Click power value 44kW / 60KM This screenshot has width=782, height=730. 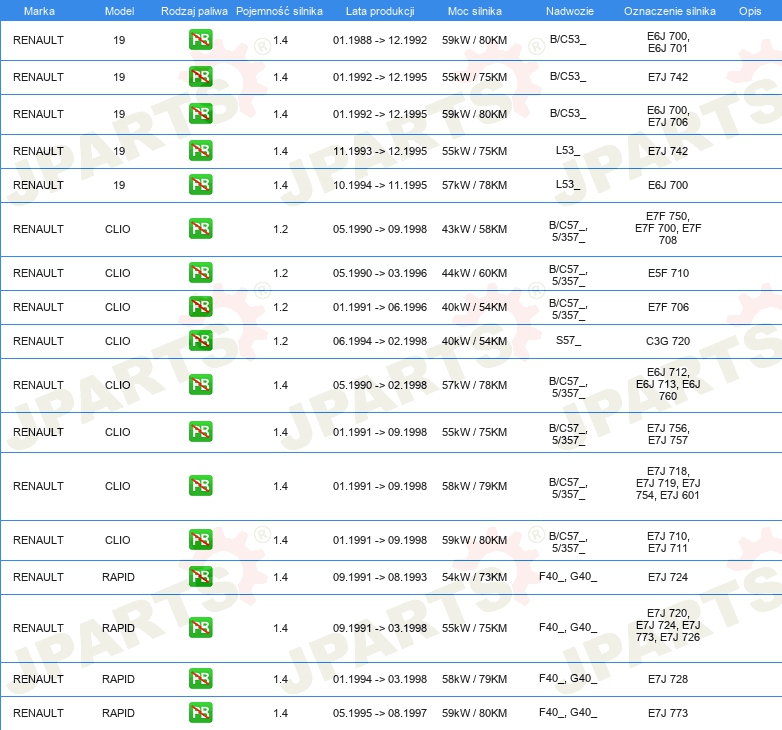(x=474, y=273)
